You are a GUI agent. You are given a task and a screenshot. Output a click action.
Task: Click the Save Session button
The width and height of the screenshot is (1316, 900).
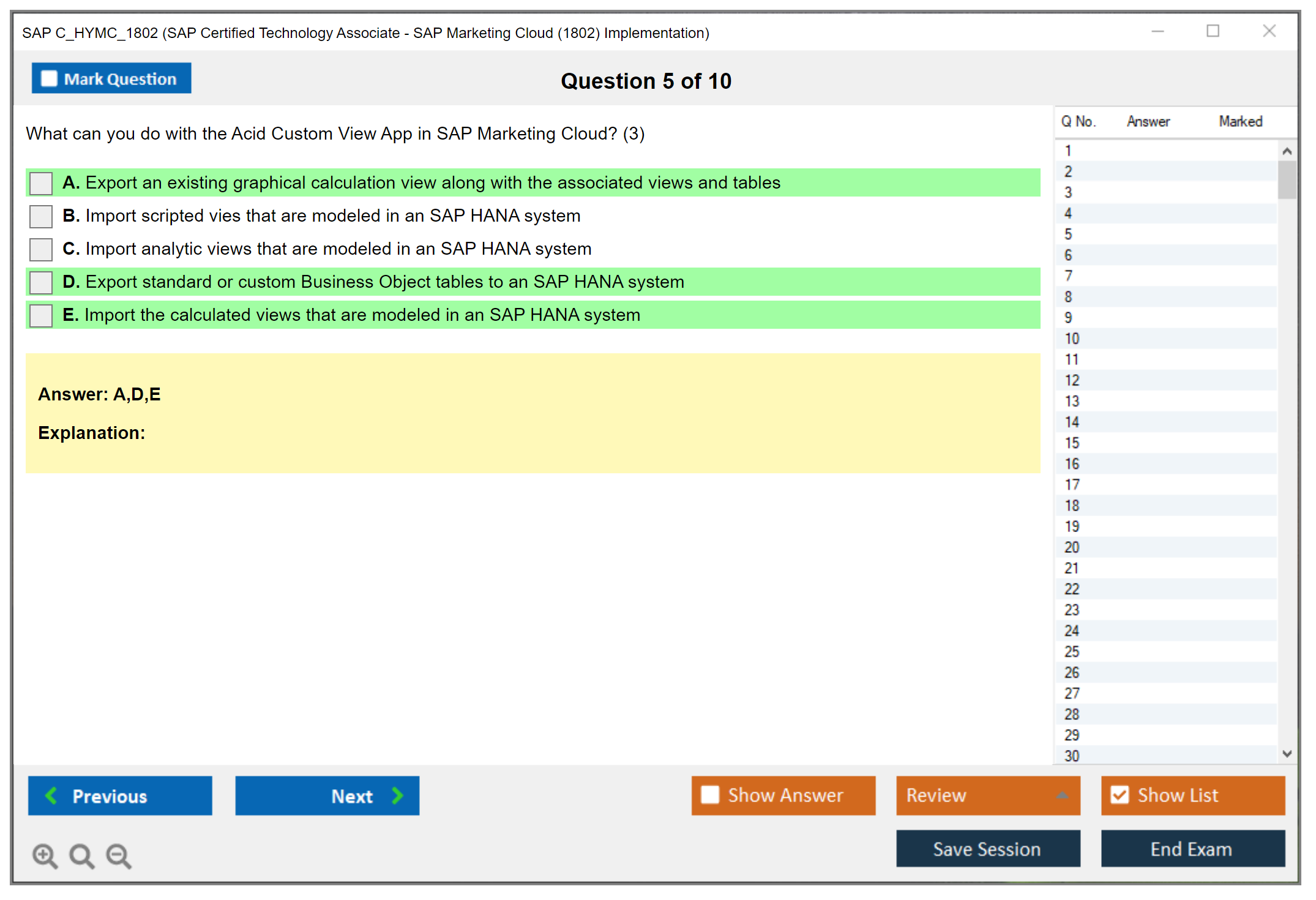point(987,849)
